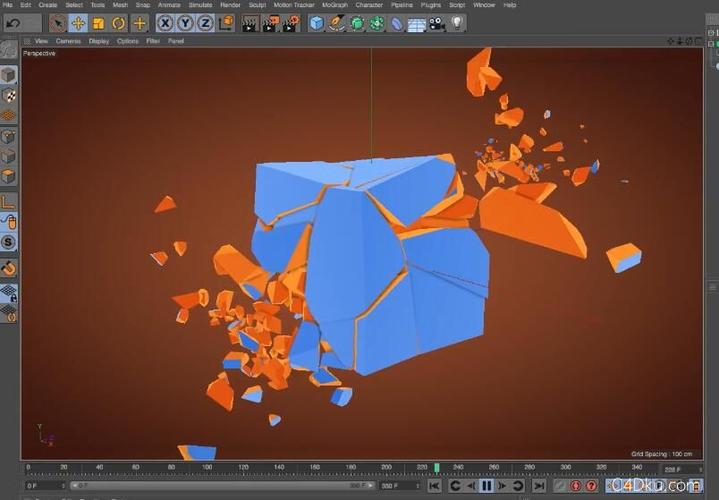Open Edit Render Settings icon

point(291,23)
